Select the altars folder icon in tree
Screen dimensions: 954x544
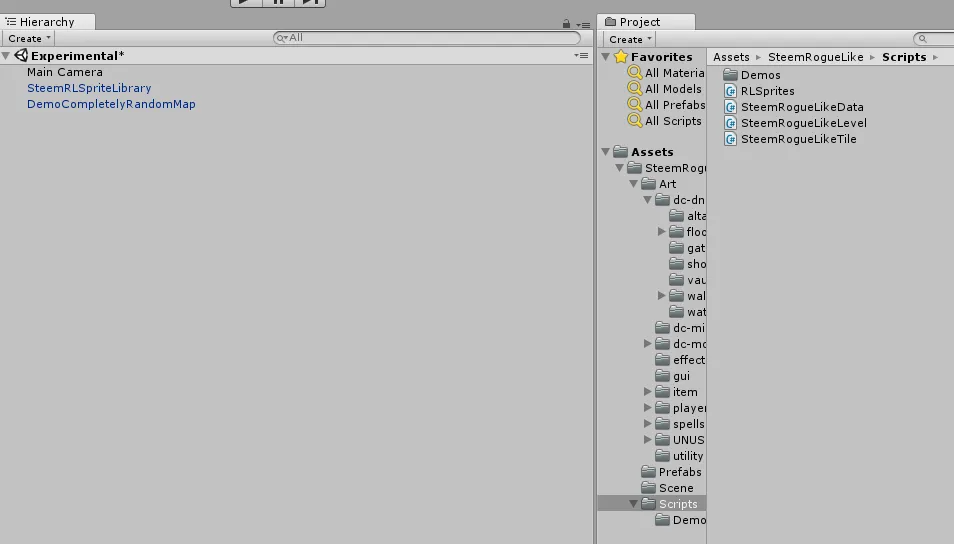677,215
